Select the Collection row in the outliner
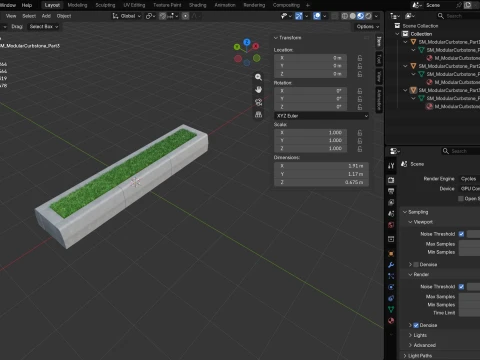Screen dimensions: 480x360 [421, 34]
